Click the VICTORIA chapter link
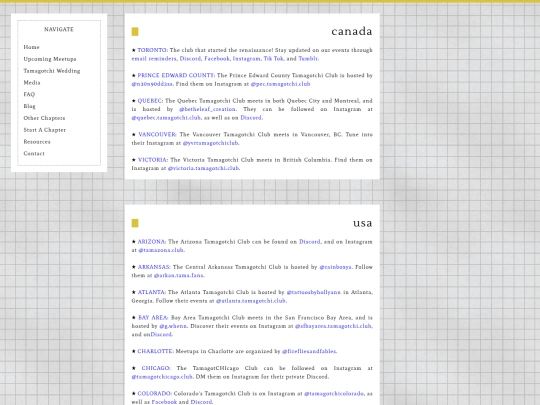Viewport: 540px width, 405px height. pos(153,160)
